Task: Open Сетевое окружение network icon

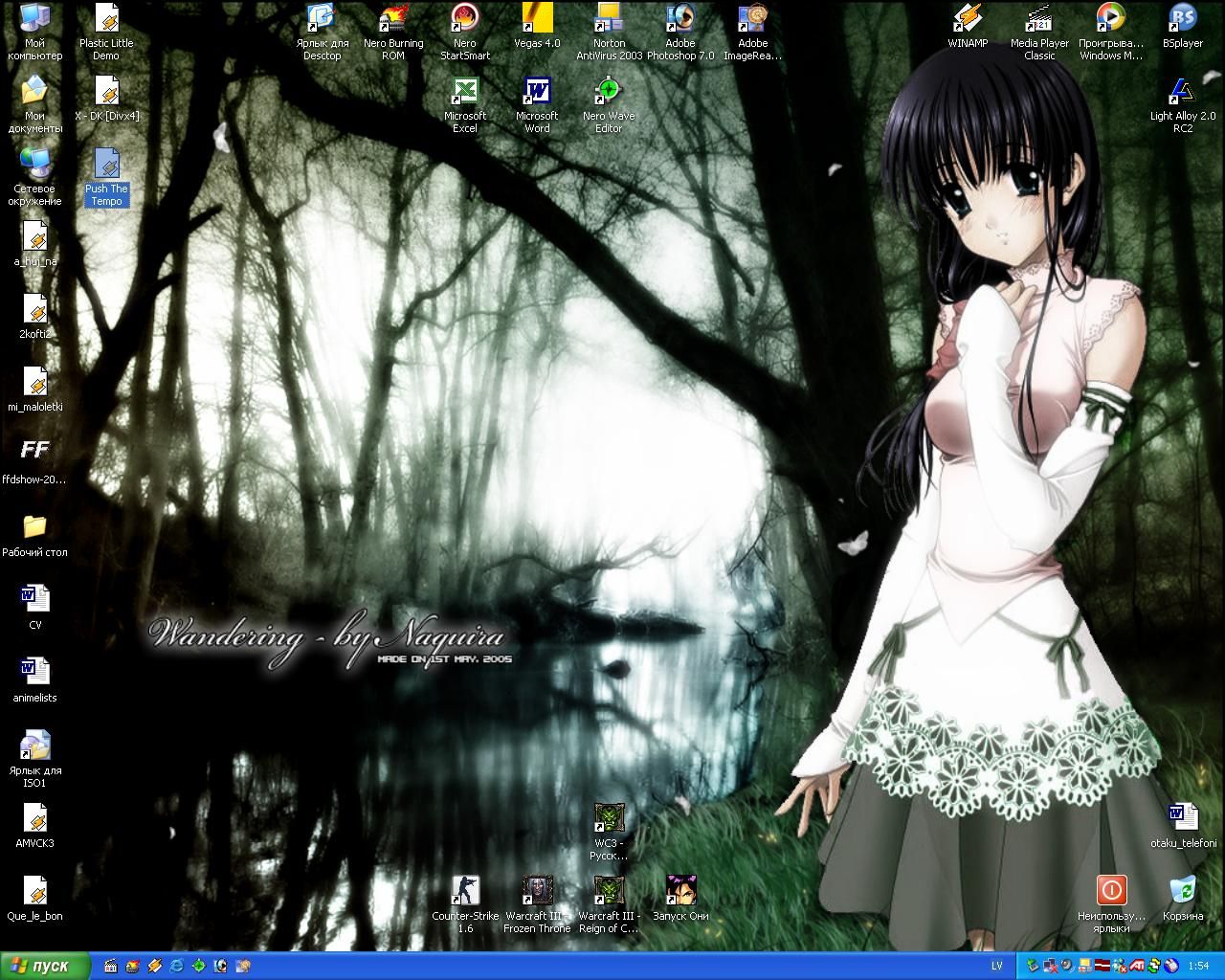Action: [x=34, y=178]
